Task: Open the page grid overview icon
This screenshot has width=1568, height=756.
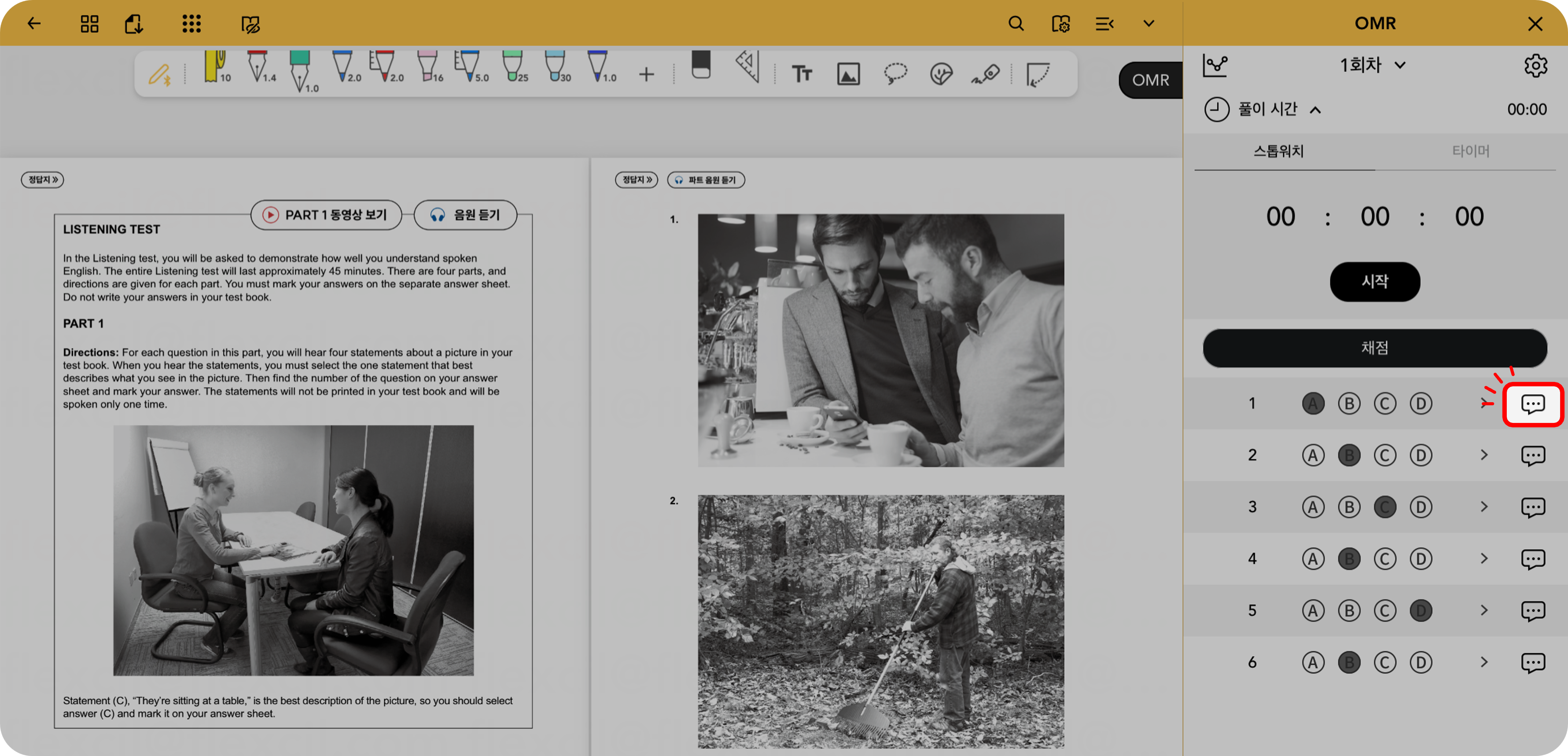Action: (x=89, y=24)
